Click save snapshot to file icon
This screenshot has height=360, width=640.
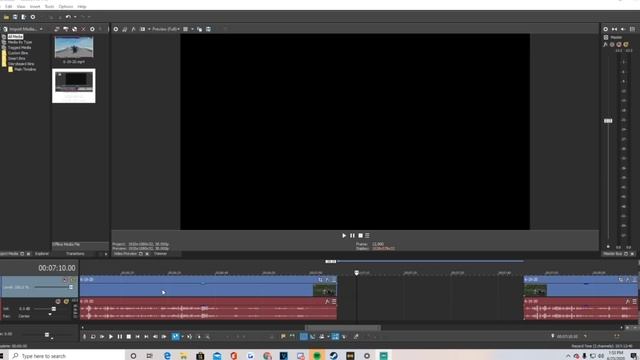[x=208, y=29]
